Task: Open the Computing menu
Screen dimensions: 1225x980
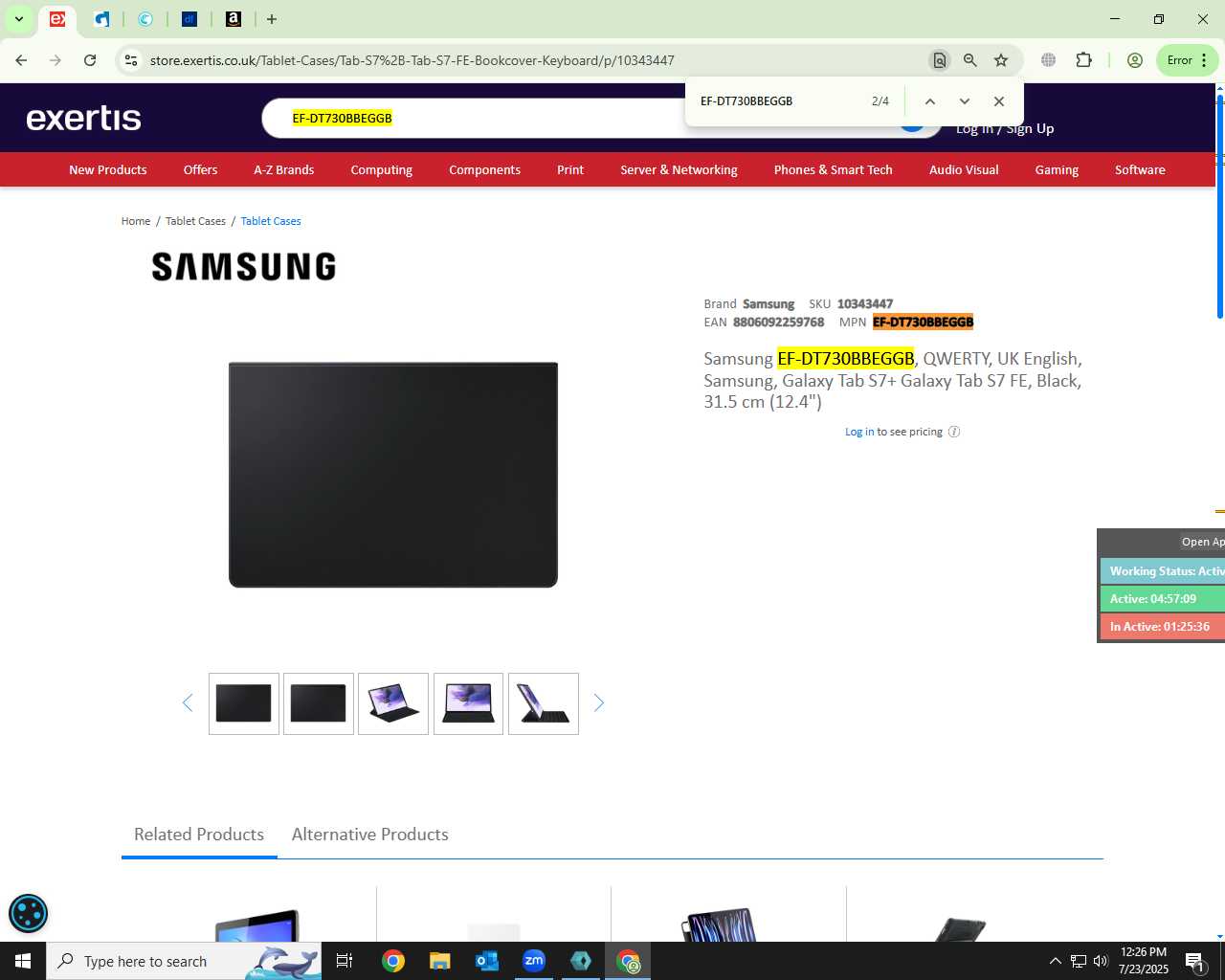Action: click(x=381, y=169)
